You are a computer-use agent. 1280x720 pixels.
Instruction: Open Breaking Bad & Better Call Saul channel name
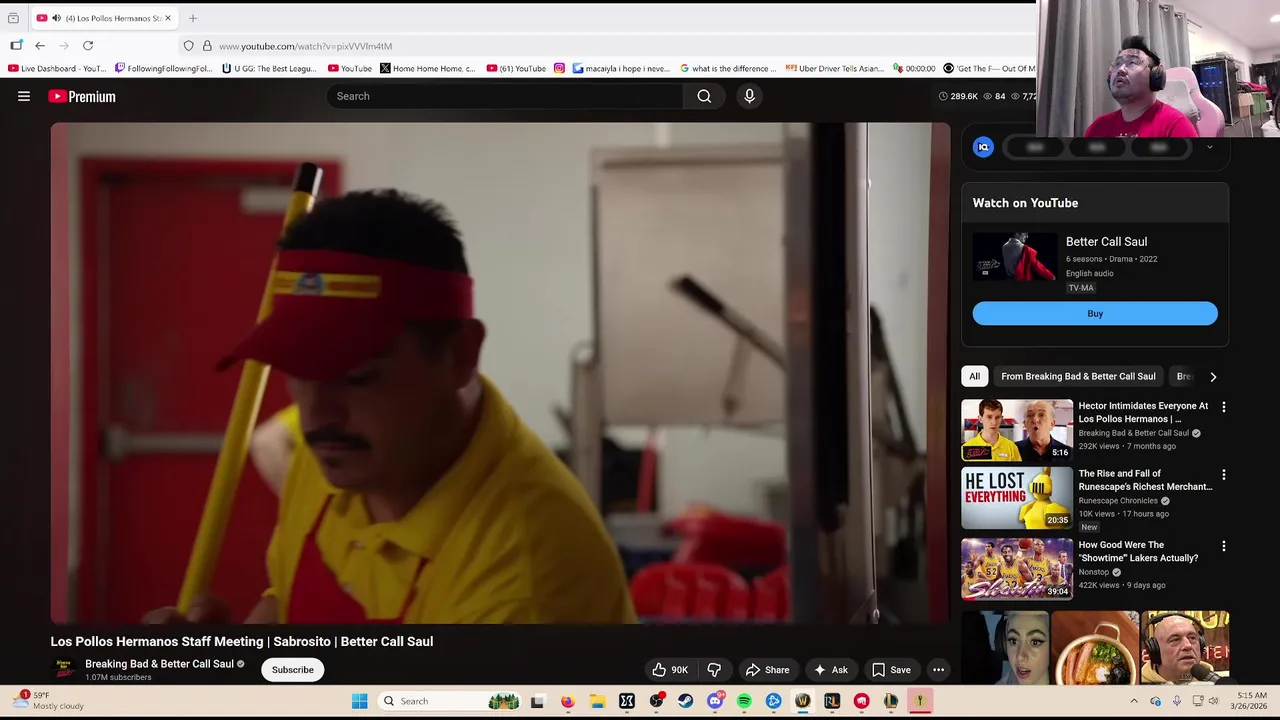point(159,664)
